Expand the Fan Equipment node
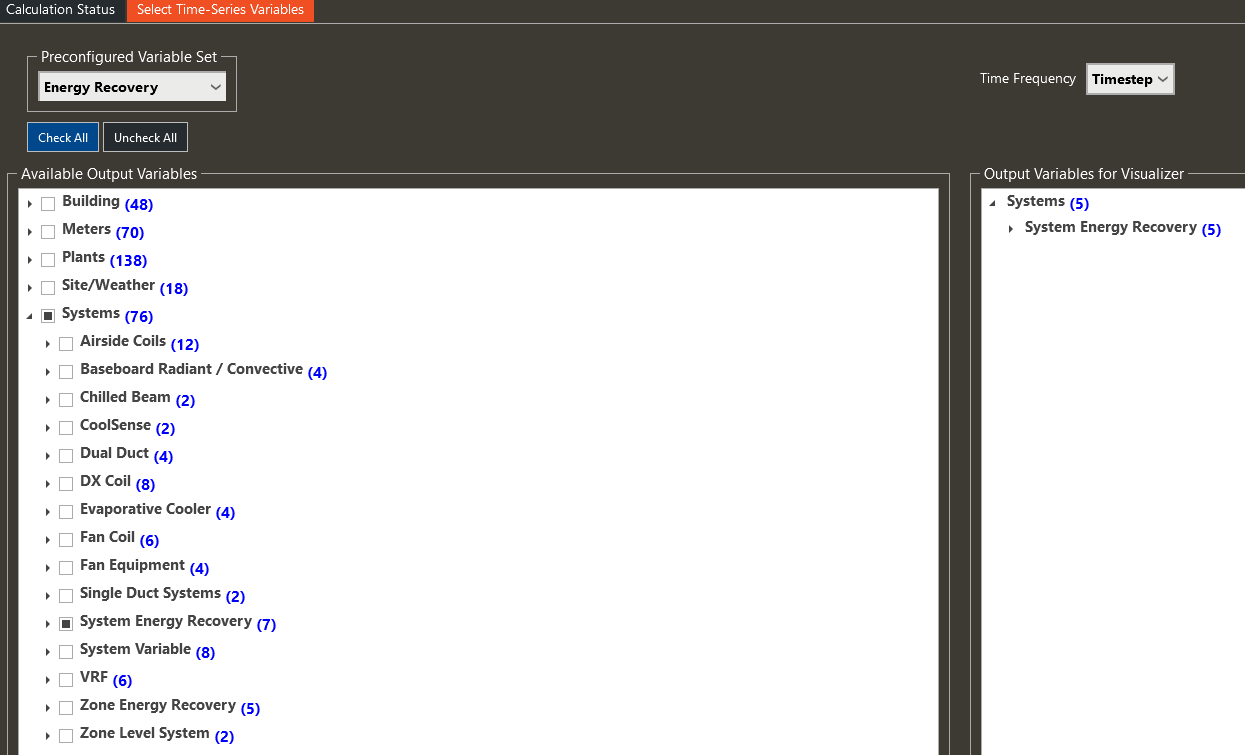Image resolution: width=1245 pixels, height=755 pixels. [x=48, y=568]
